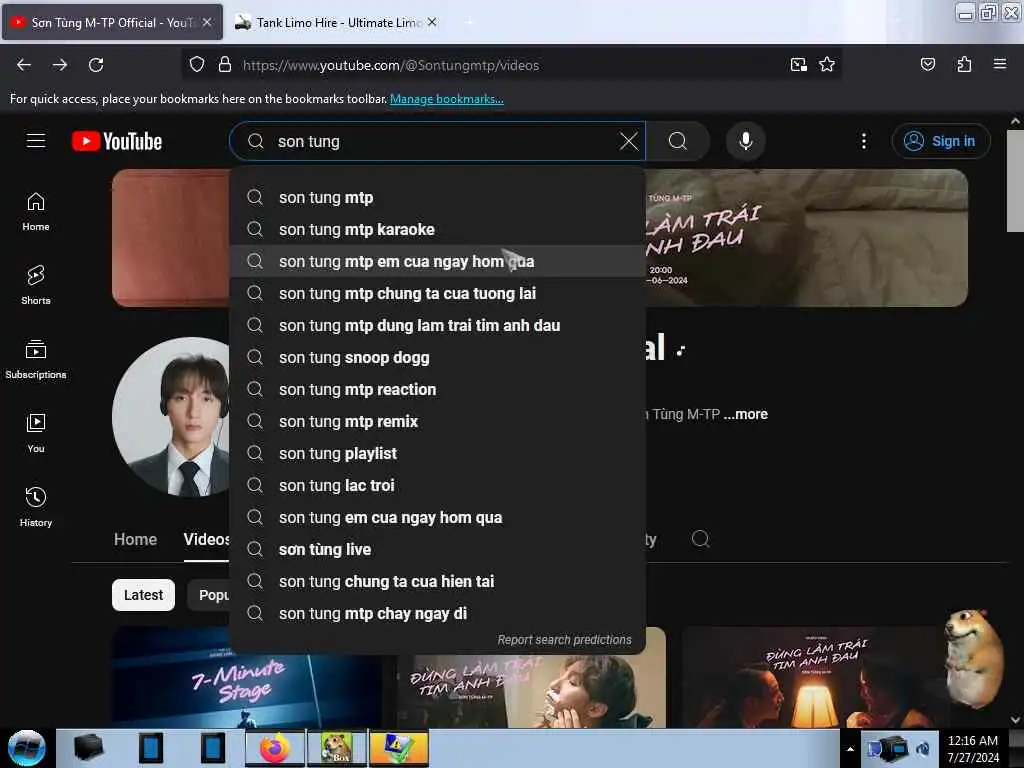The height and width of the screenshot is (768, 1024).
Task: Choose suggestion 'son tung playlist'
Action: click(x=438, y=453)
